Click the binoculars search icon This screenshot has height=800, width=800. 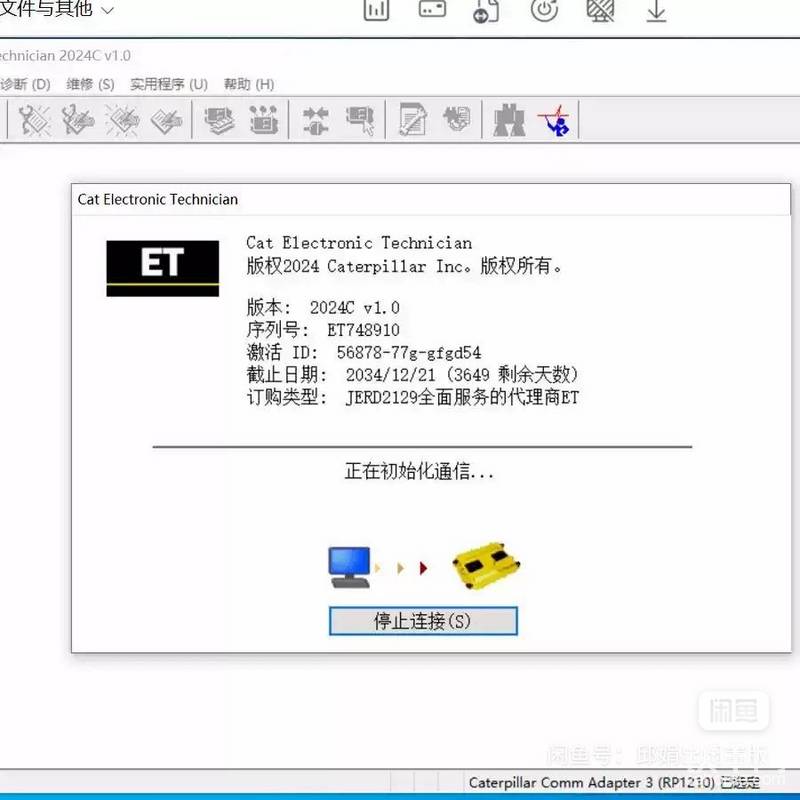point(509,121)
